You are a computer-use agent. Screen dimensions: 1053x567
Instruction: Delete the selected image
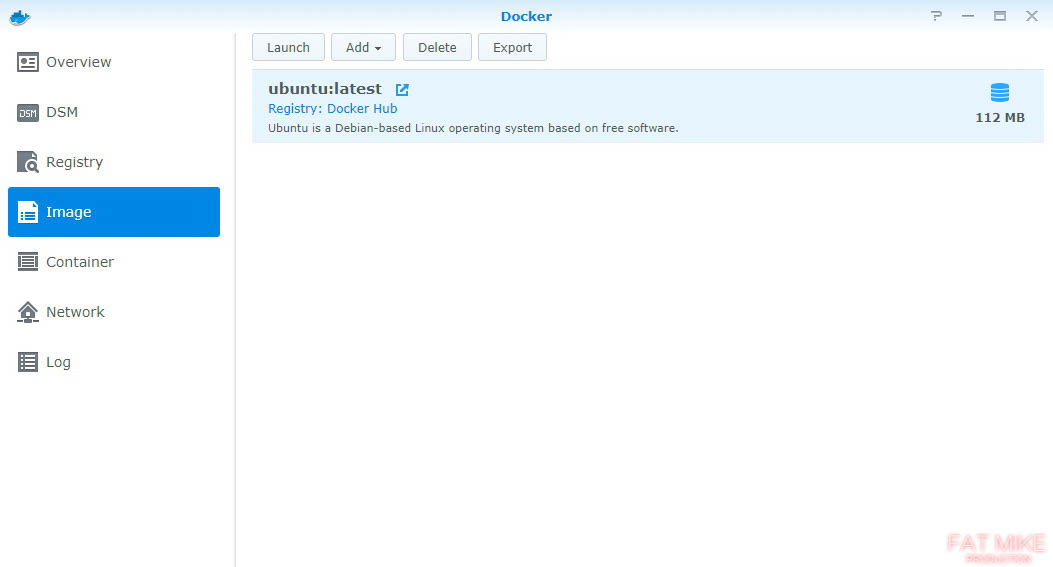(437, 48)
